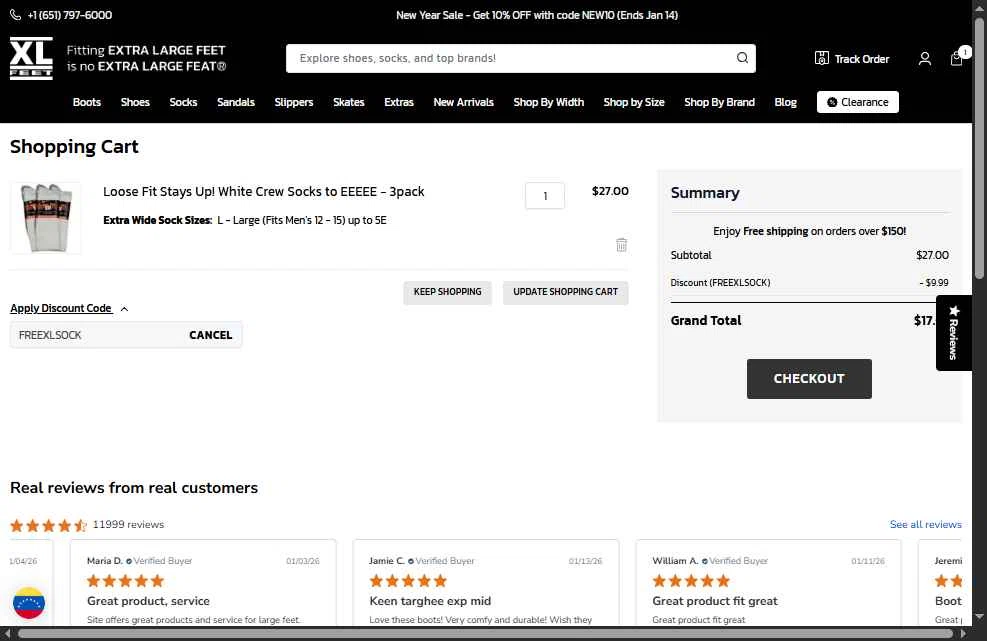
Task: Click verified badge next to Jamie C.
Action: point(411,561)
